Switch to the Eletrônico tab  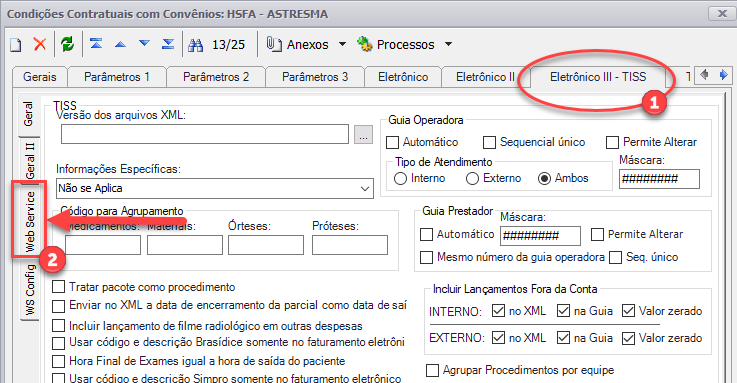coord(403,77)
